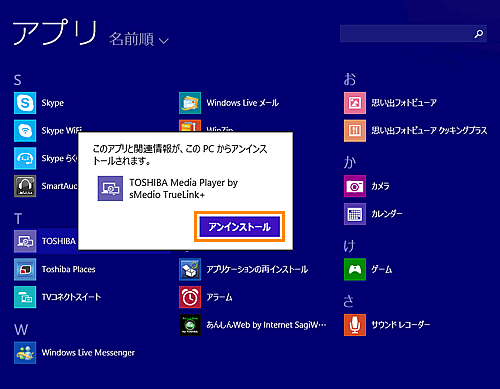Click the Toshiba Places label
Viewport: 500px width, 389px height.
coord(68,269)
